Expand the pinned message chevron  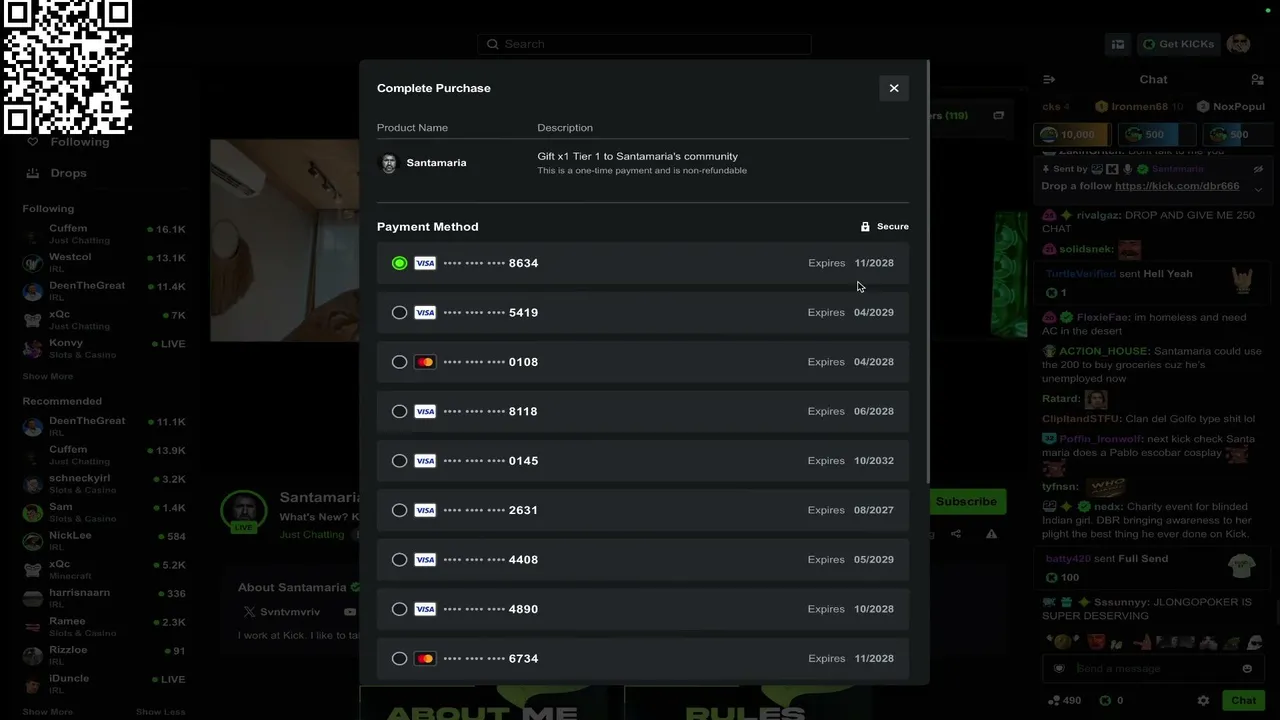[x=1258, y=189]
